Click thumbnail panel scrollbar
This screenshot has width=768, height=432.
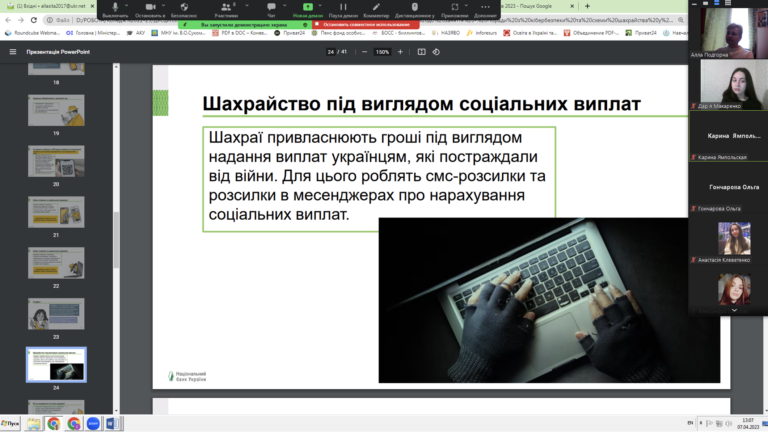pyautogui.click(x=116, y=240)
